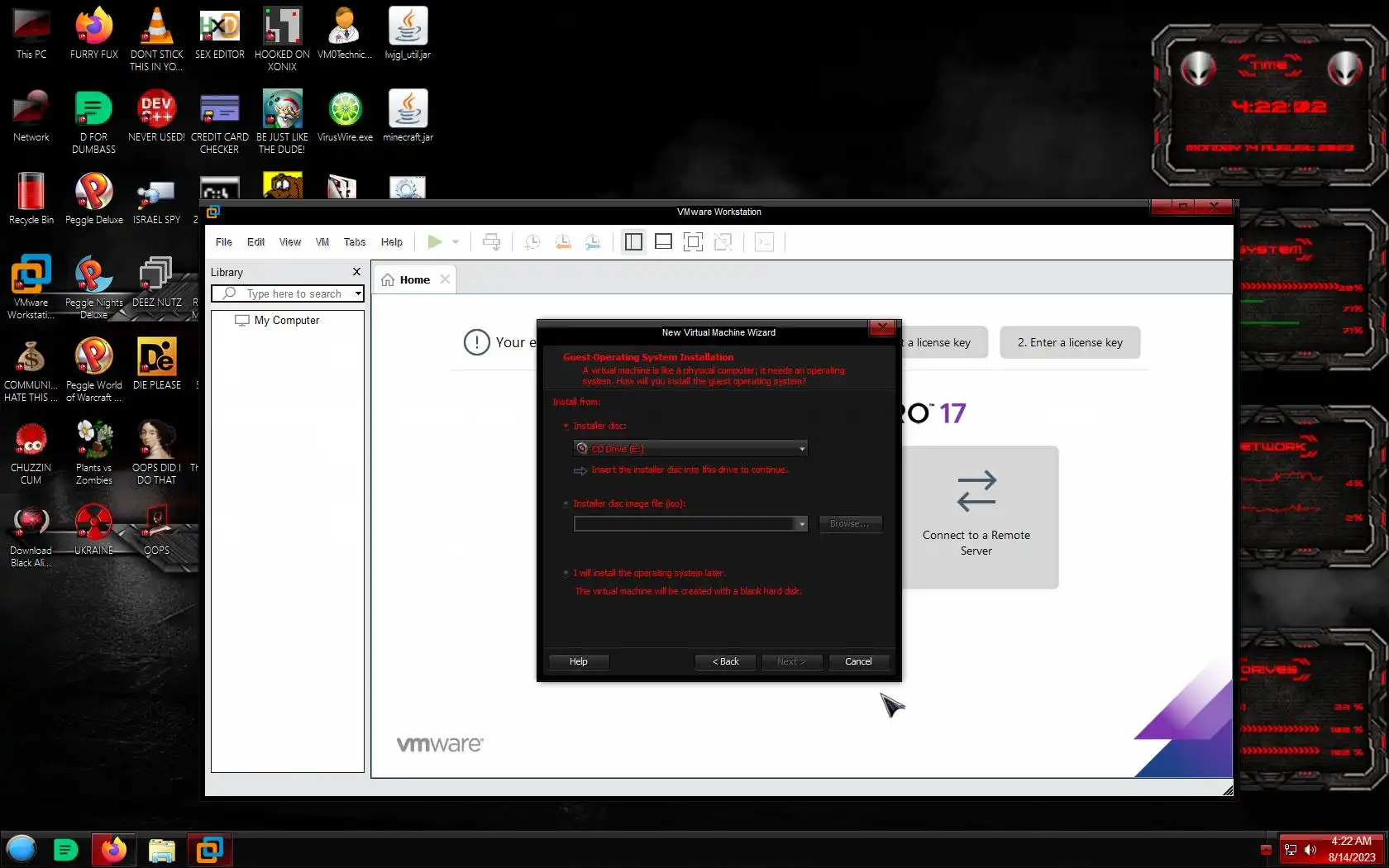
Task: Click the Browse... button for the ISO file
Action: click(x=850, y=524)
